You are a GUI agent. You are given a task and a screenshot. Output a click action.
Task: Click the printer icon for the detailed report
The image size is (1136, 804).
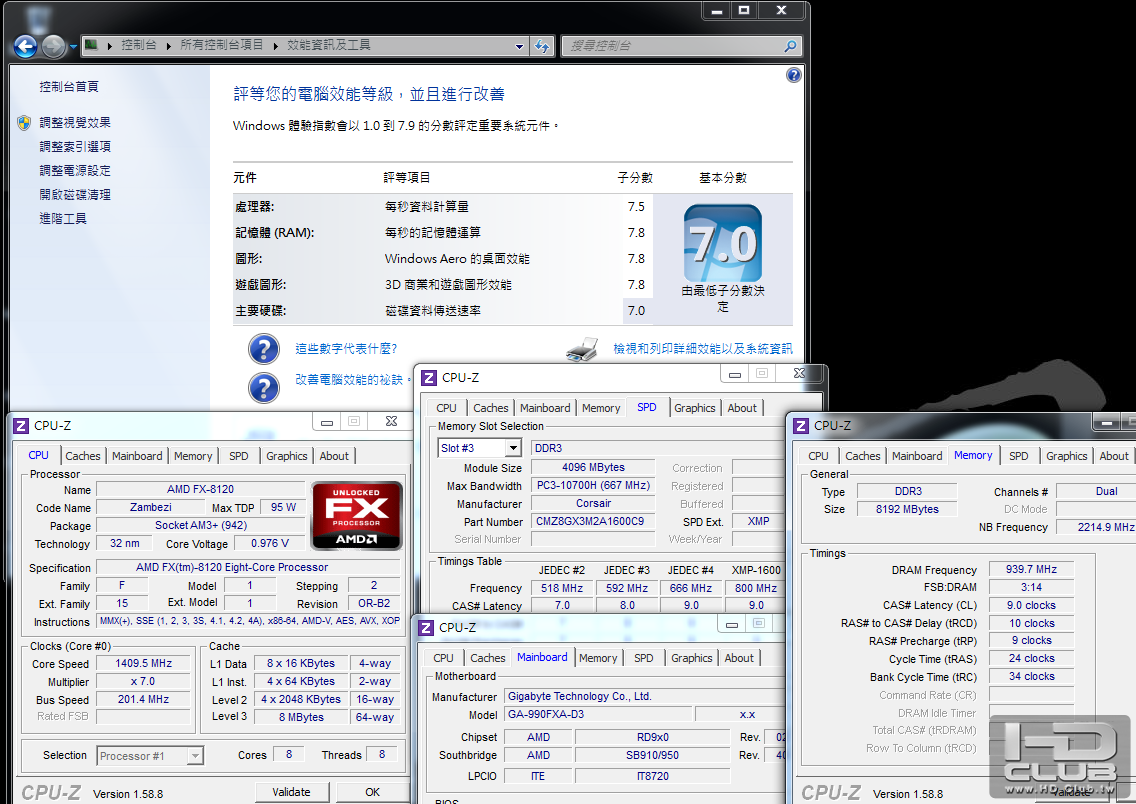click(x=582, y=348)
